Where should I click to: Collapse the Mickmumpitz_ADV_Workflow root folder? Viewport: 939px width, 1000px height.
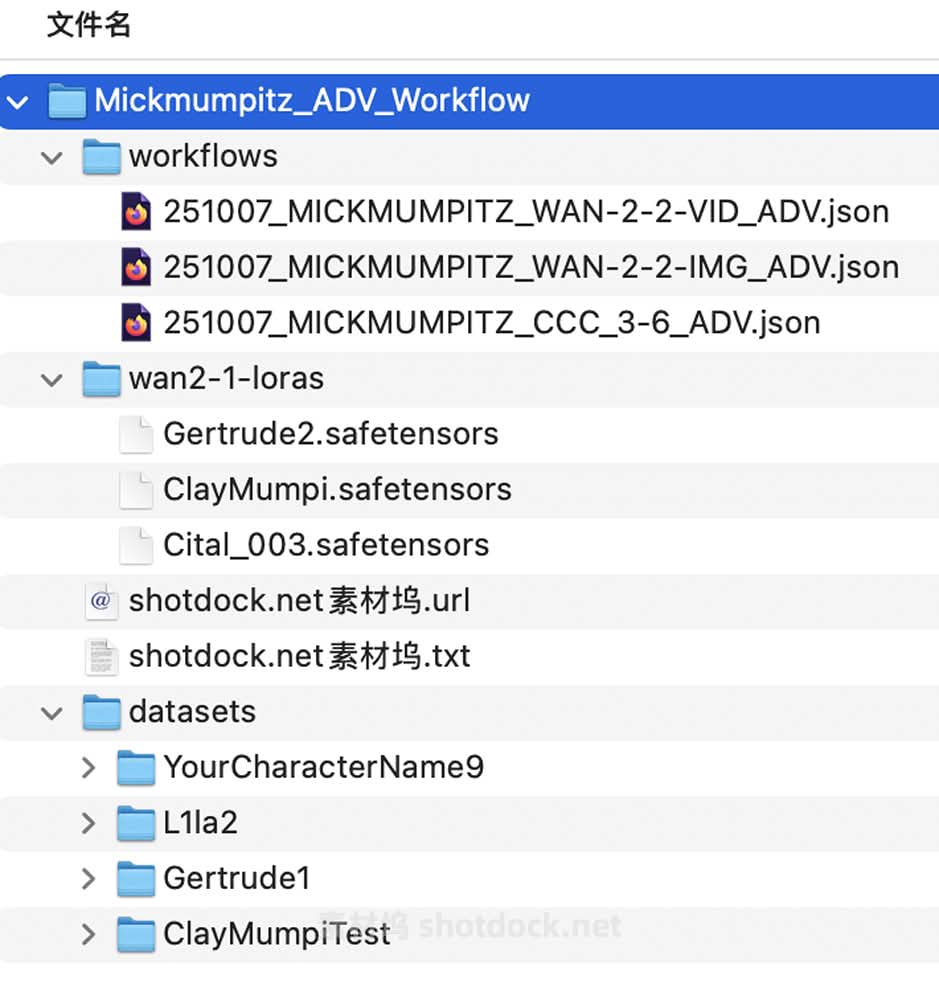(17, 101)
